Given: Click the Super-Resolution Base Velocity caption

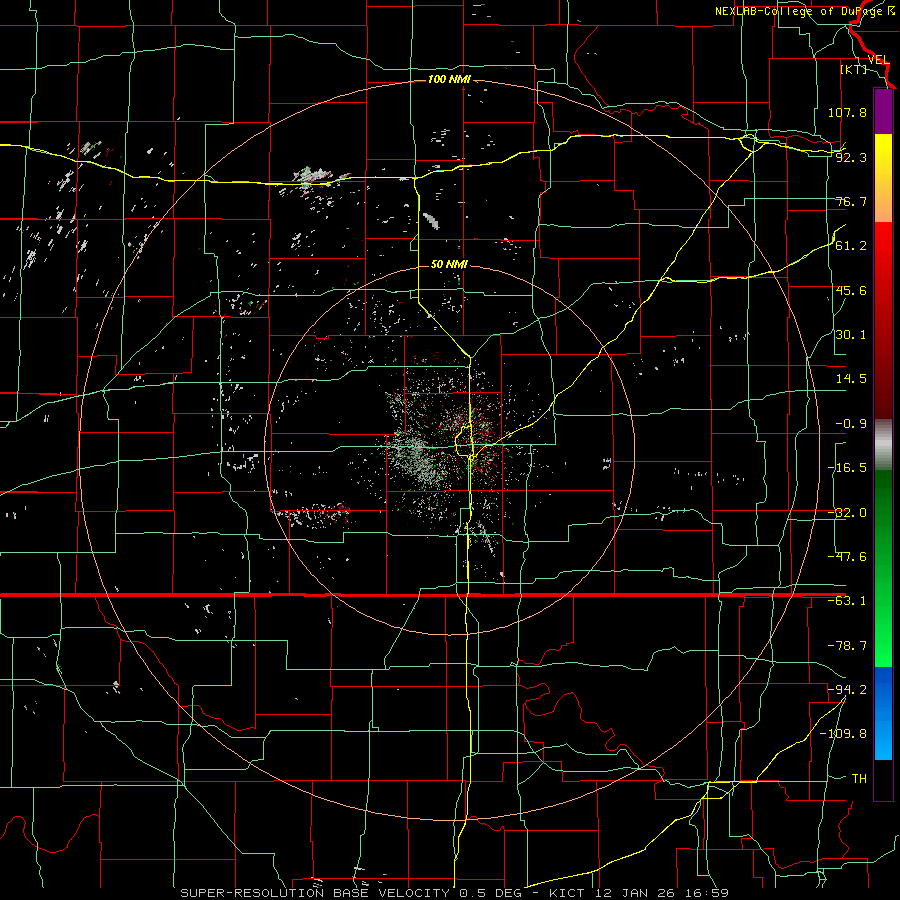Looking at the screenshot, I should [x=454, y=893].
